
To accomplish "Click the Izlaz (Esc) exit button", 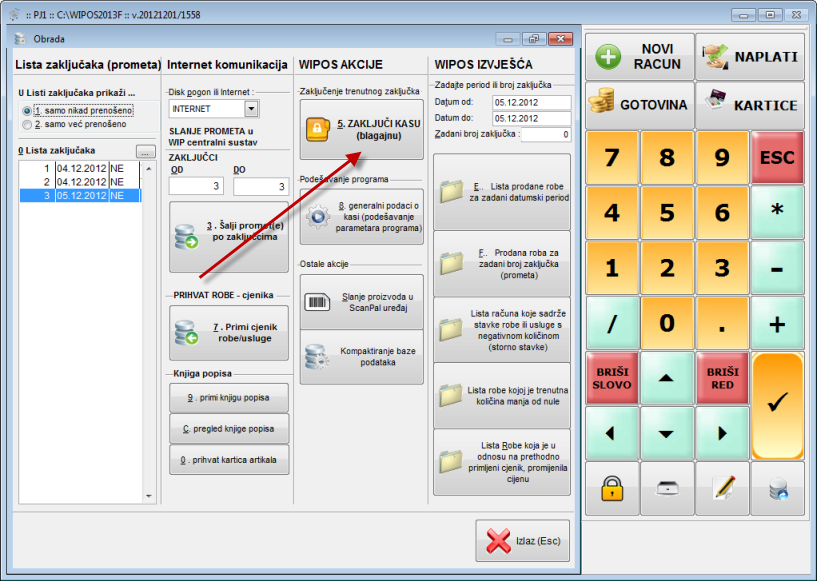I will coord(522,541).
